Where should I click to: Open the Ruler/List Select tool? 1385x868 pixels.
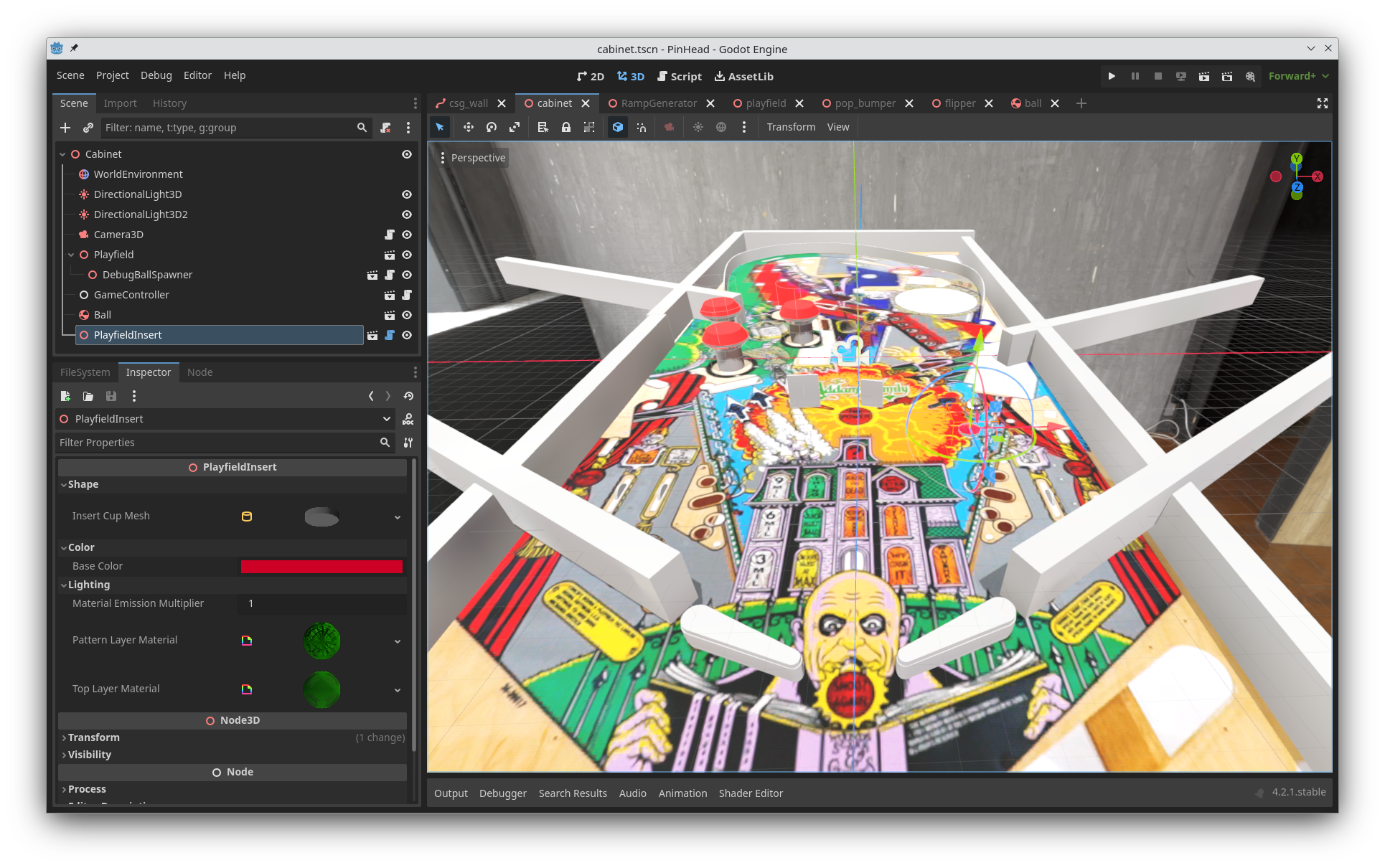(x=543, y=127)
